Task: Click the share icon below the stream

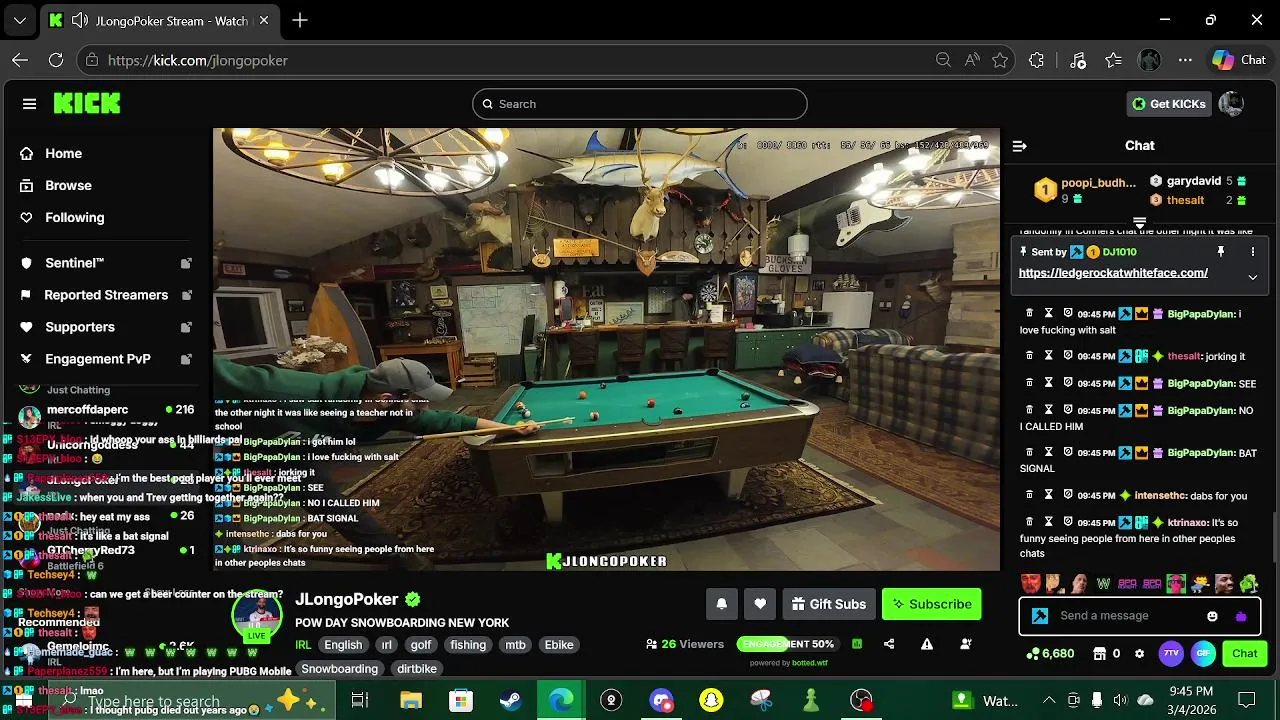Action: (889, 644)
